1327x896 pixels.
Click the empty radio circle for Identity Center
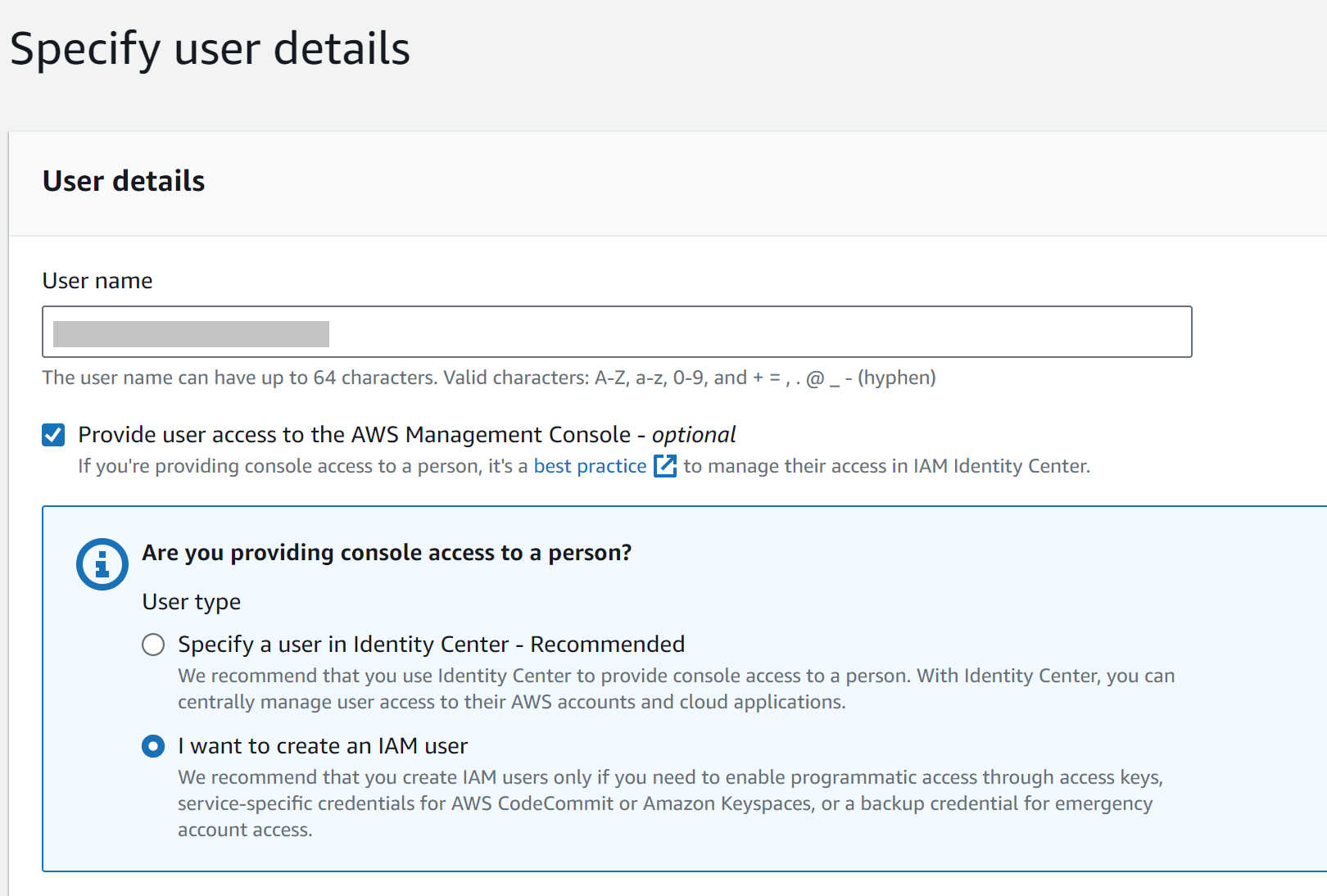153,645
